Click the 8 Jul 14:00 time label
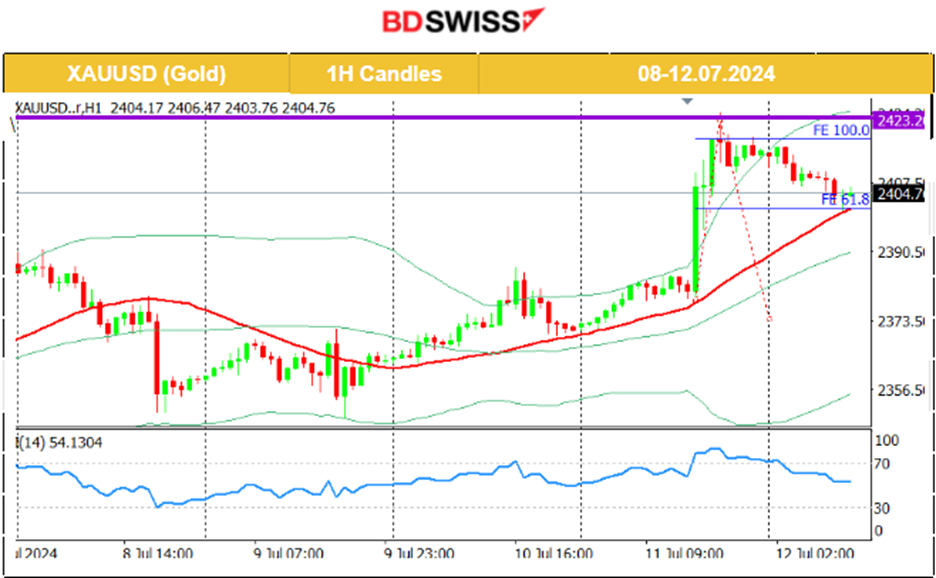 tap(158, 554)
